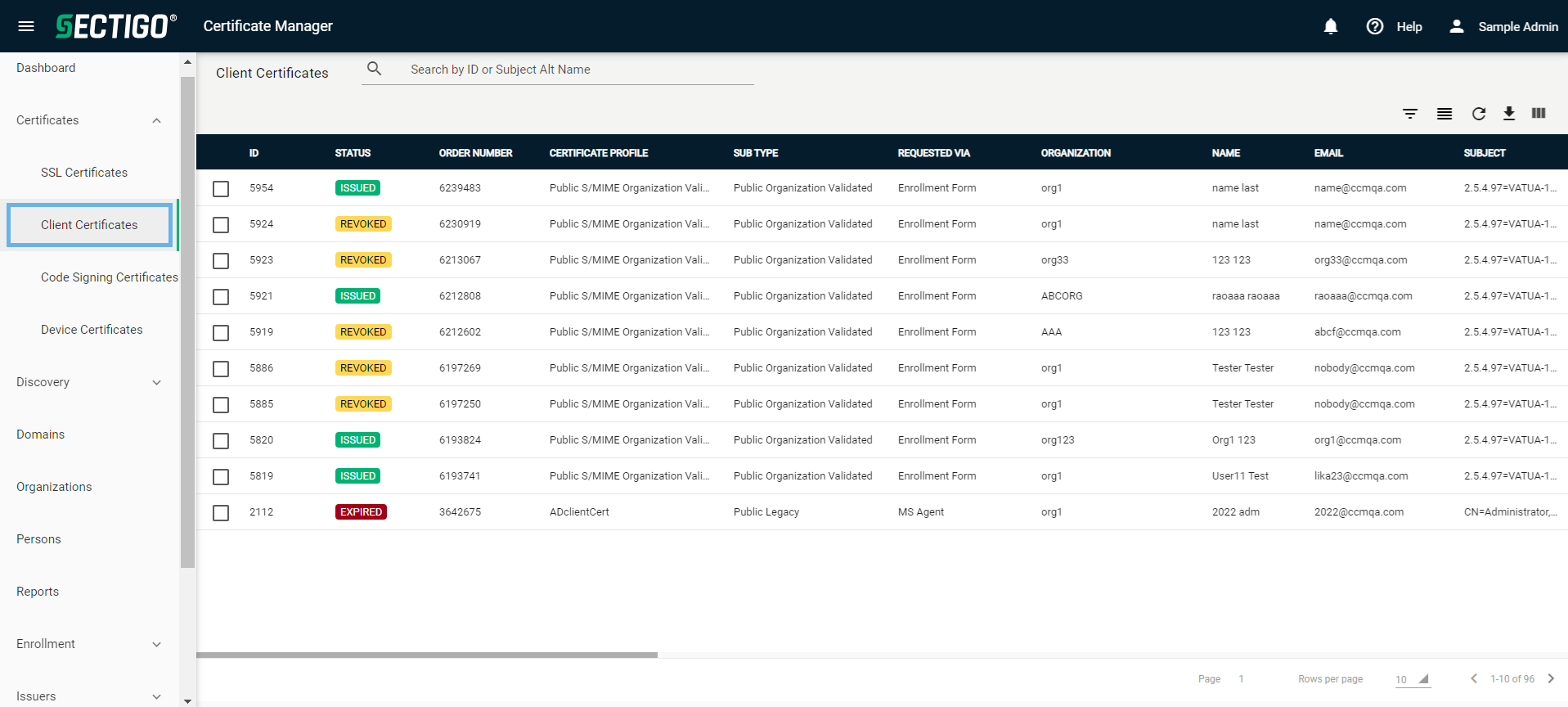Select checkbox for certificate 5885

point(221,404)
